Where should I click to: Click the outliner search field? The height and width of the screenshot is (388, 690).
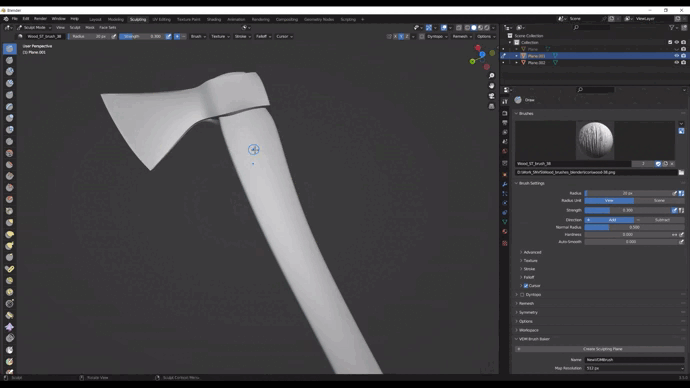592,27
